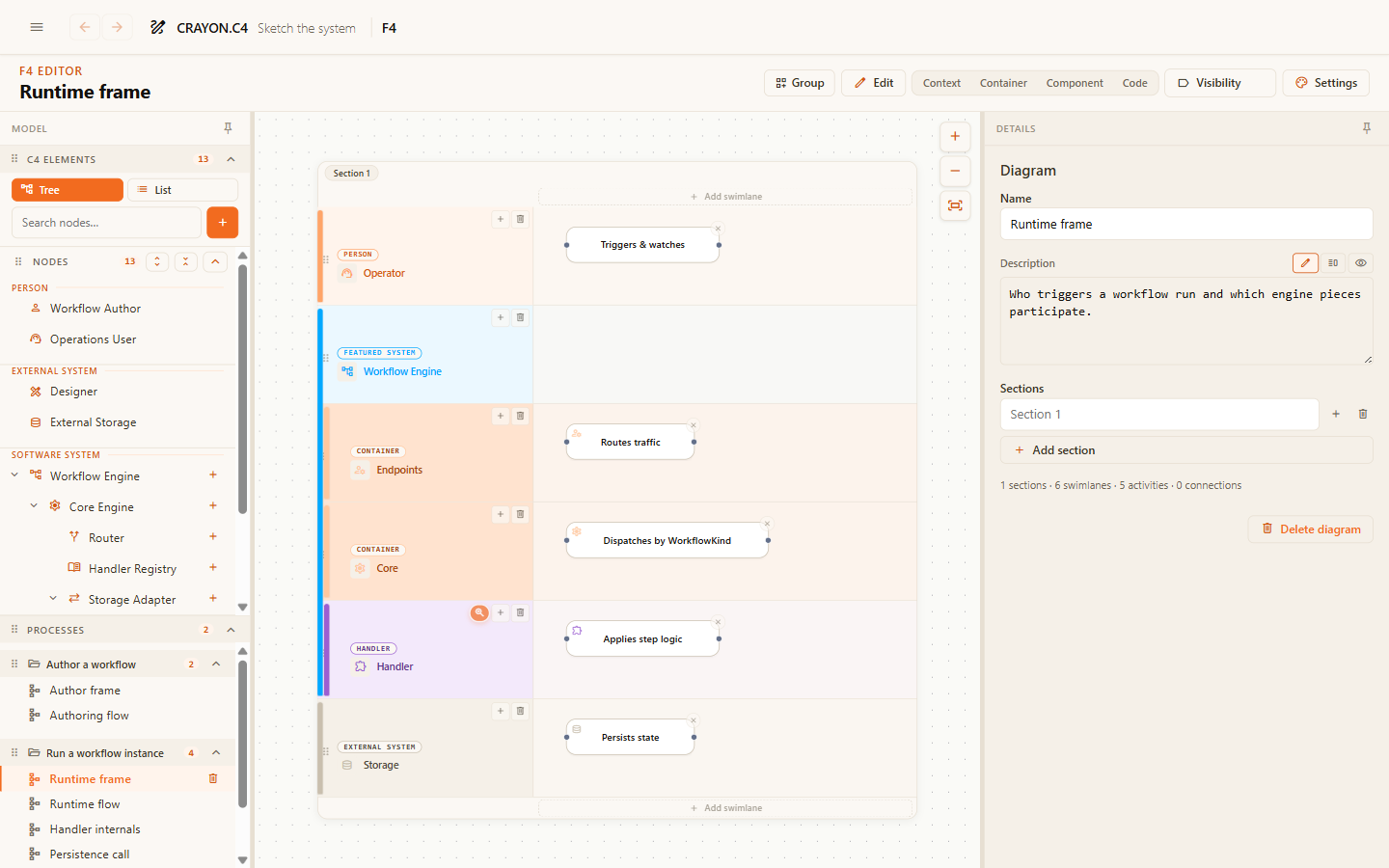Switch description to edit mode

1305,262
